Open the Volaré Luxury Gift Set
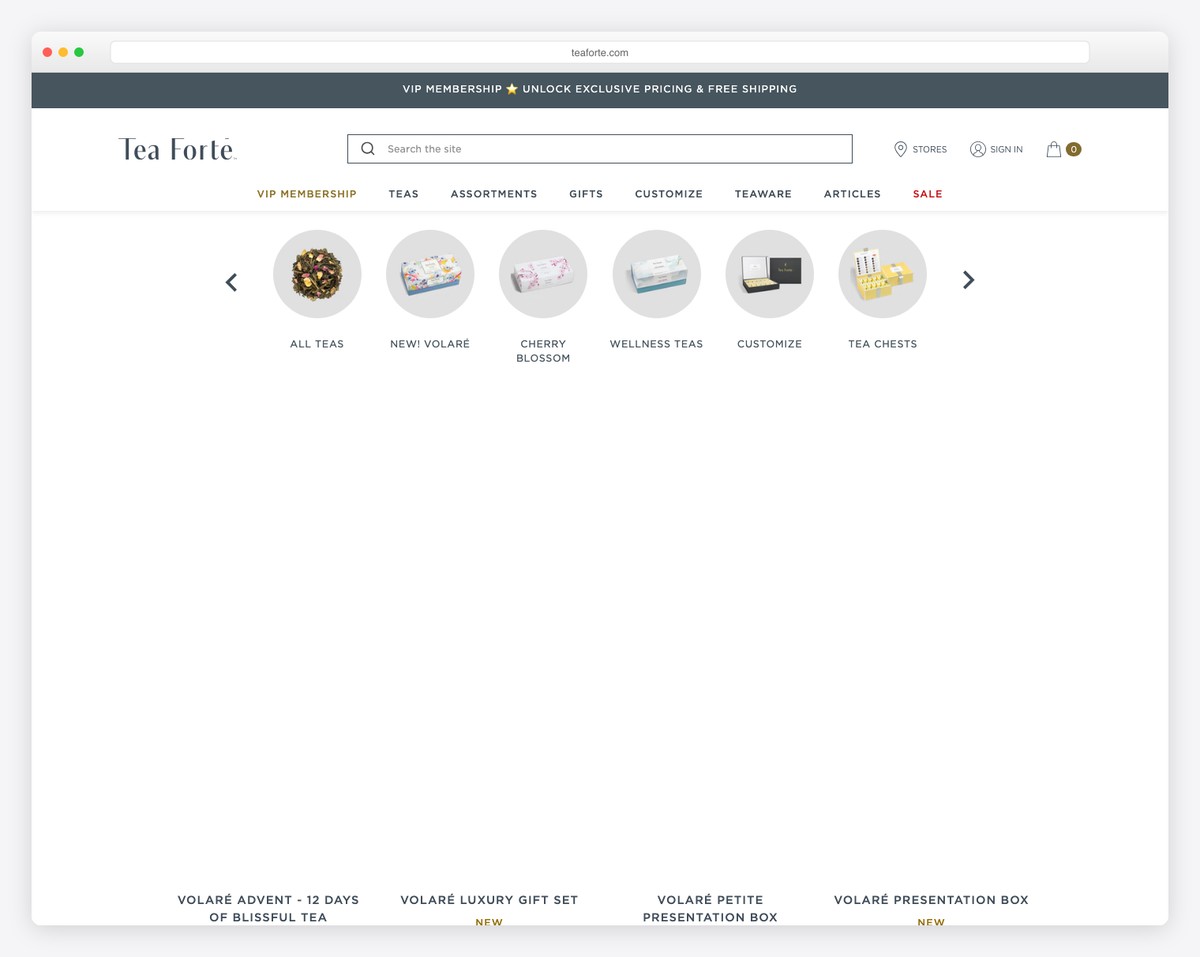 coord(489,900)
